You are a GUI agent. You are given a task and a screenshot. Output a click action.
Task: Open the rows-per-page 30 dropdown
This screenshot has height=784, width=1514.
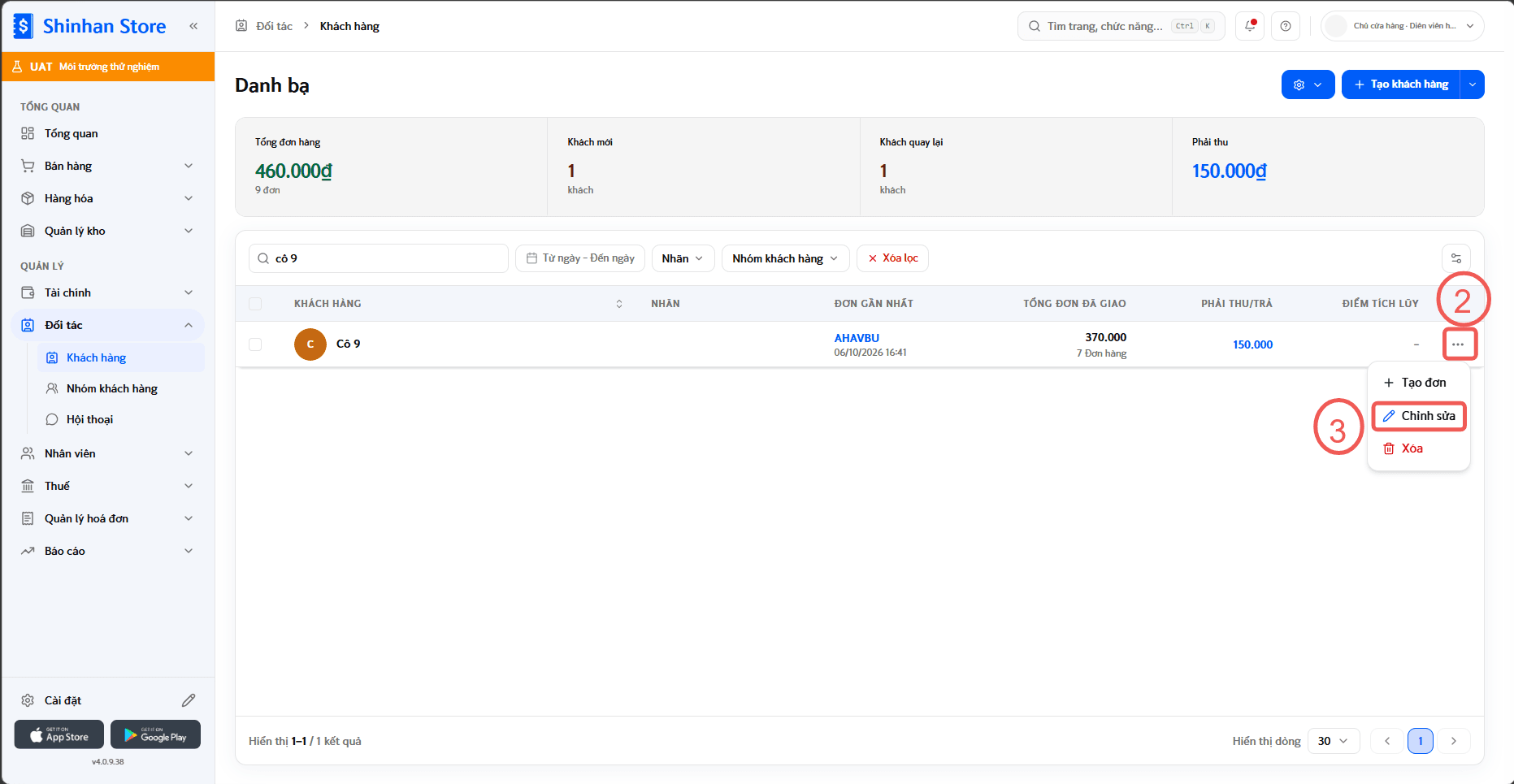click(1334, 741)
